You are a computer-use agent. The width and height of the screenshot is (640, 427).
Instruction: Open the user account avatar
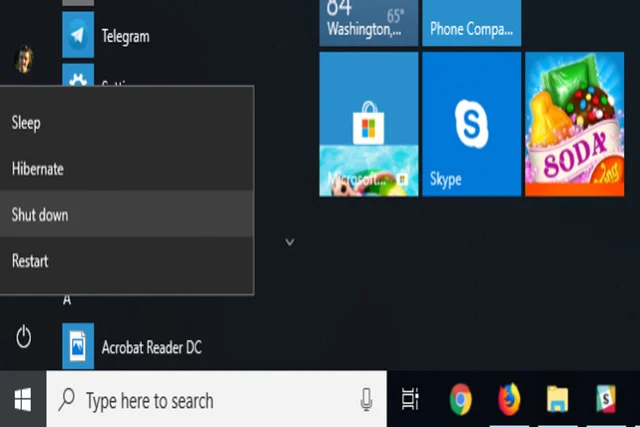point(23,59)
